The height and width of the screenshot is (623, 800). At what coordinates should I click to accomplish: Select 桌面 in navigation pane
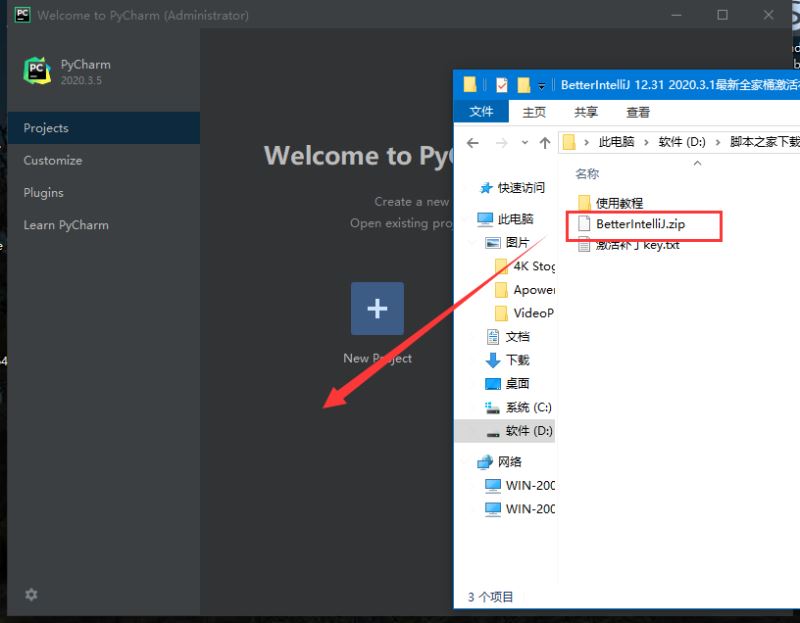click(x=517, y=383)
